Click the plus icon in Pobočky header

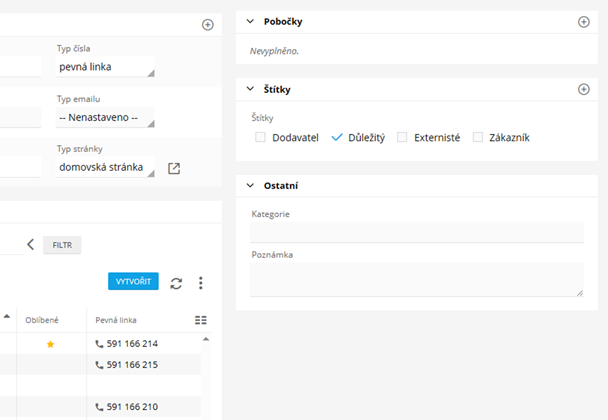coord(584,22)
